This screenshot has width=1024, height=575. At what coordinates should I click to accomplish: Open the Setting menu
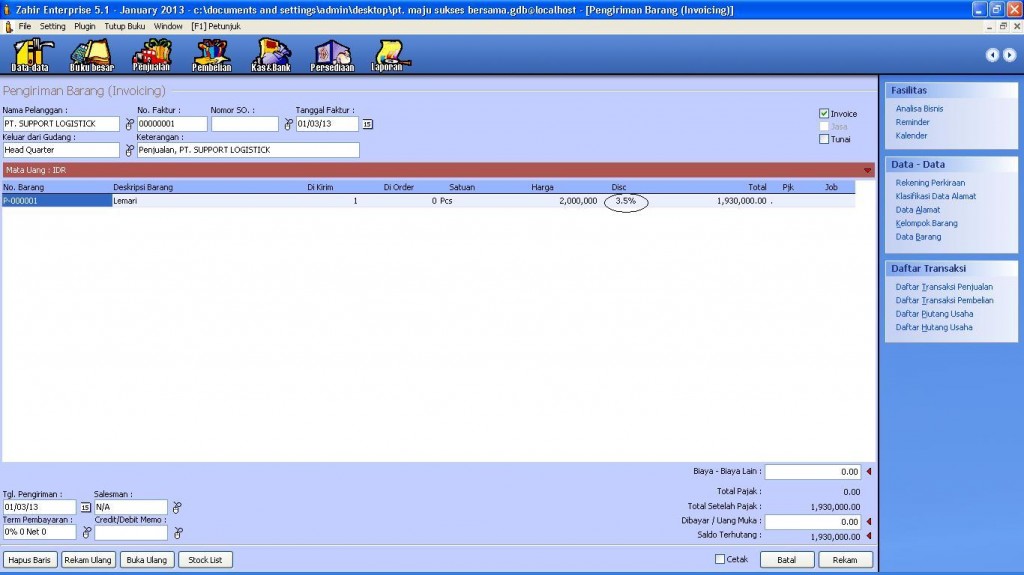click(53, 25)
